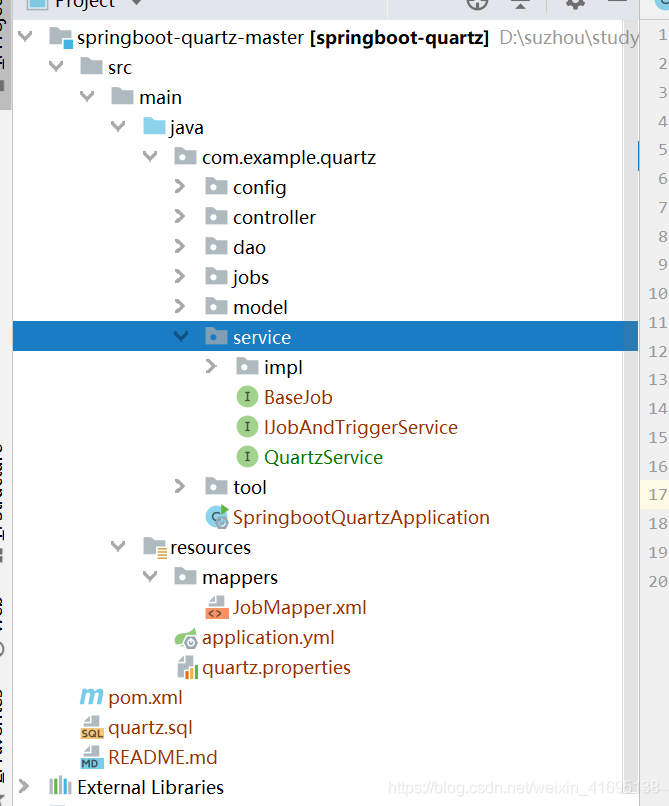Select the controller package label
The height and width of the screenshot is (806, 669).
[274, 217]
